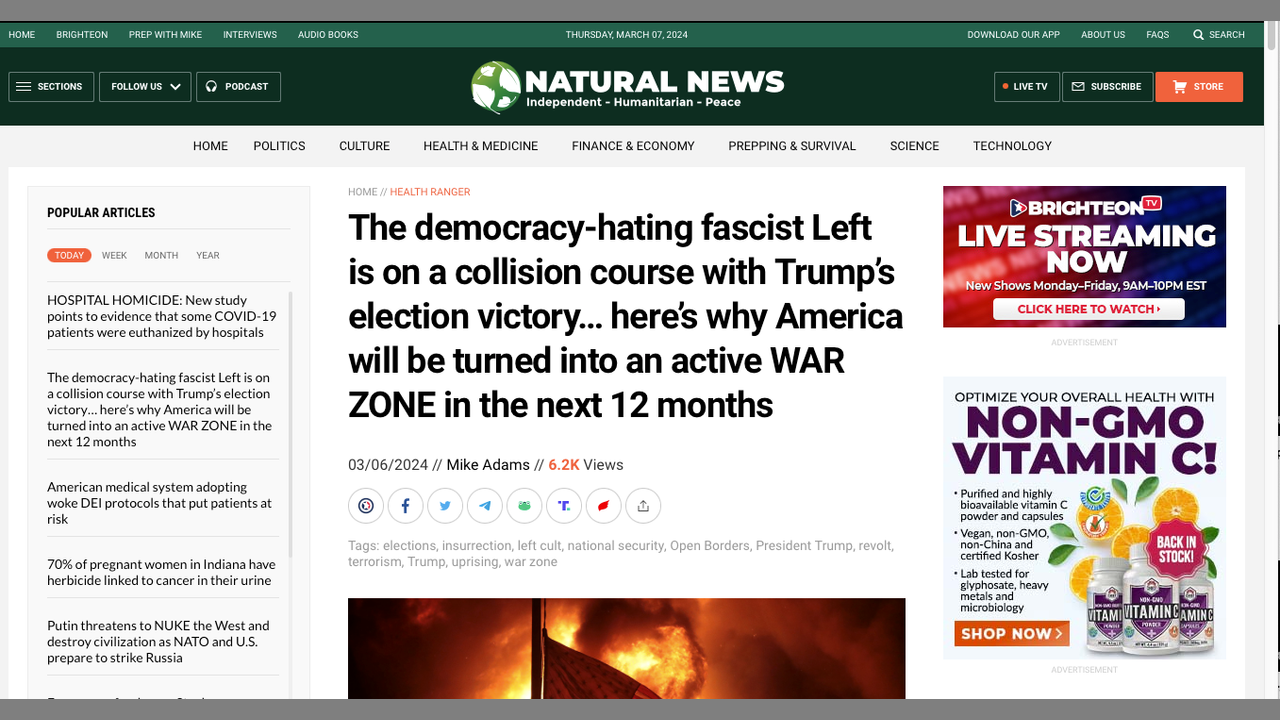Show popular articles for Year
This screenshot has height=720, width=1280.
click(x=208, y=256)
